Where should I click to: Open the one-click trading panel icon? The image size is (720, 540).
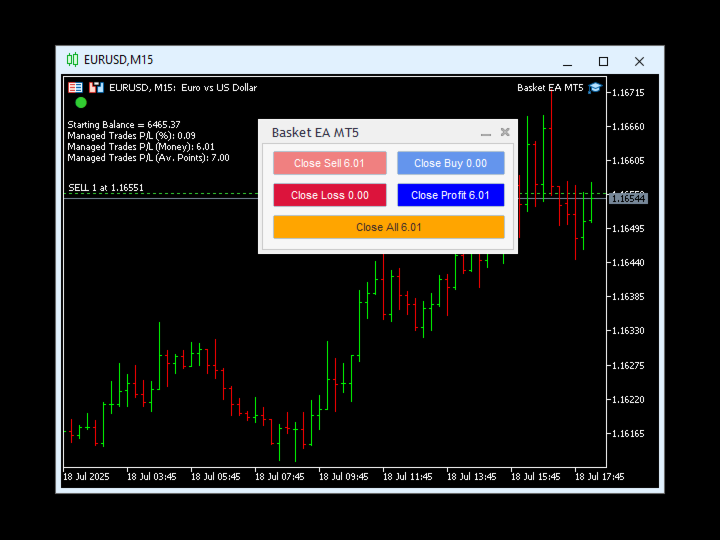(75, 87)
